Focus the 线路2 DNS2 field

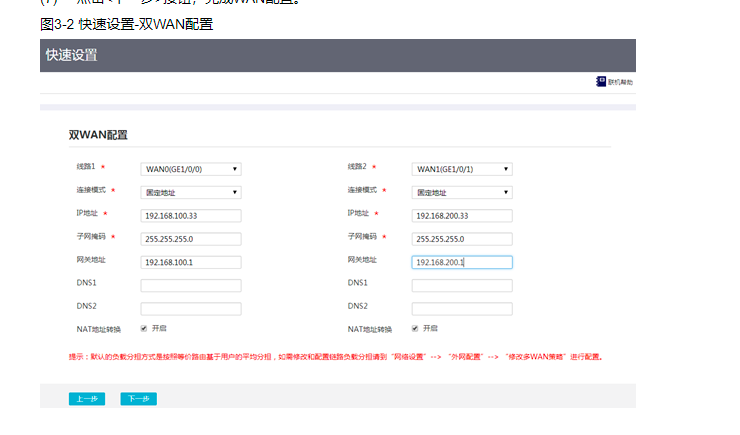[x=462, y=309]
